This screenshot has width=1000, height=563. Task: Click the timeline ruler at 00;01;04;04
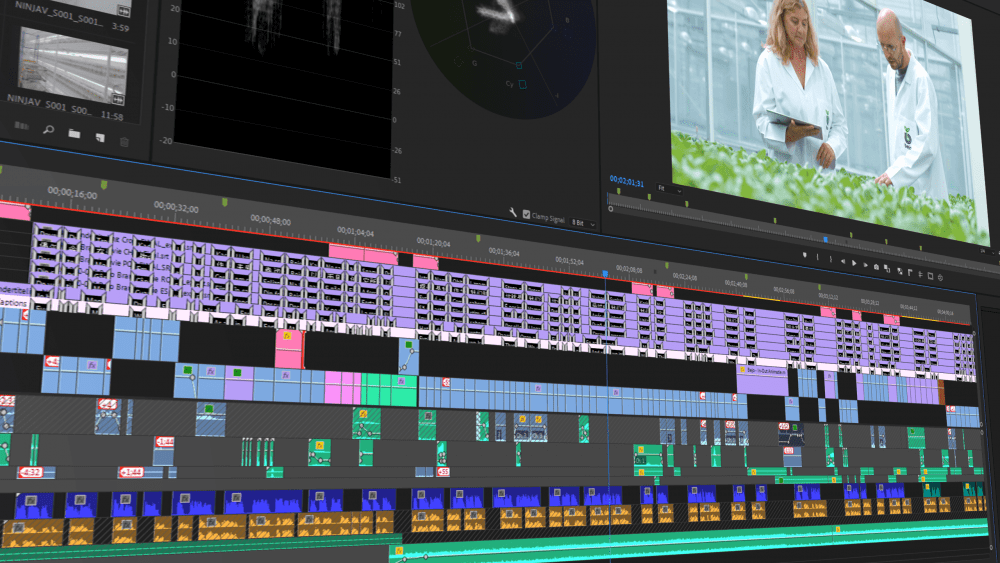(x=356, y=231)
